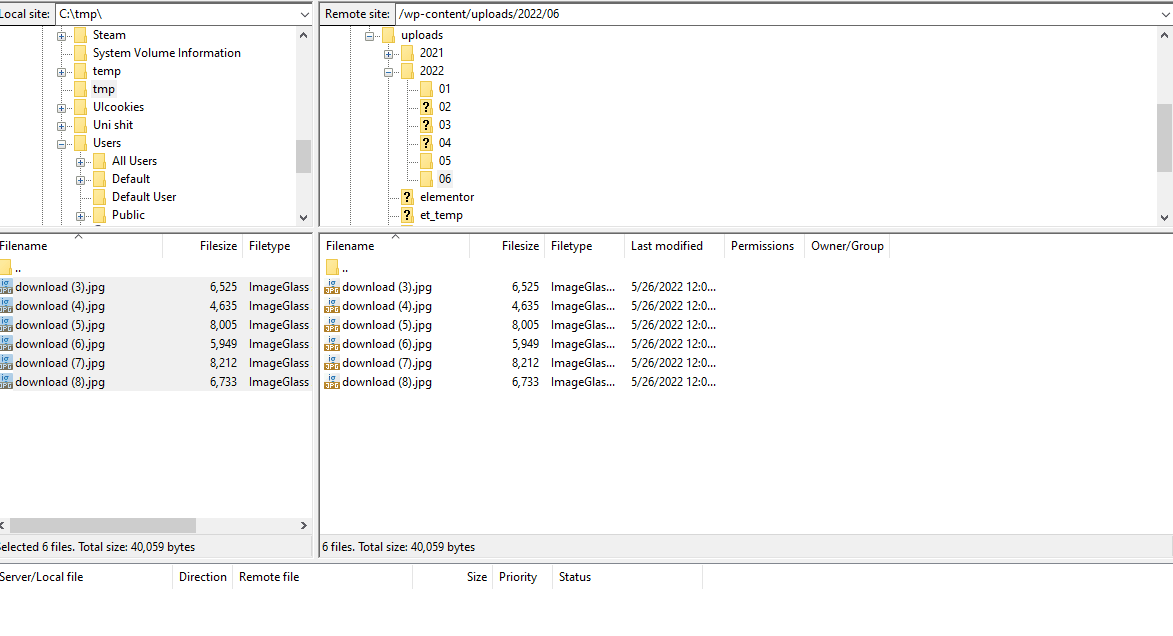Click the question-mark icon for elementor folder
The width and height of the screenshot is (1173, 636).
tap(407, 197)
